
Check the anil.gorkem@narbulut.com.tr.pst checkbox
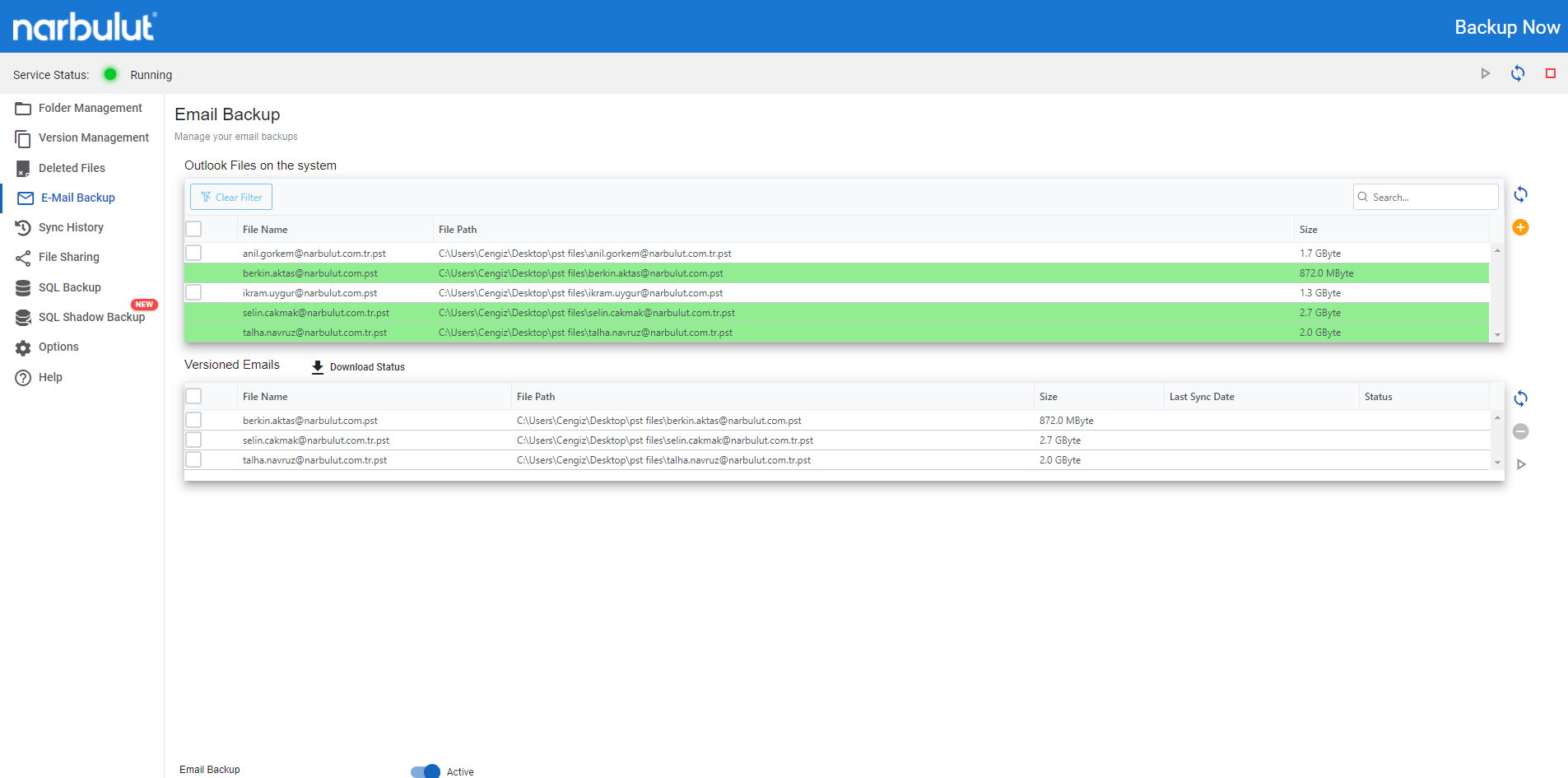(193, 253)
